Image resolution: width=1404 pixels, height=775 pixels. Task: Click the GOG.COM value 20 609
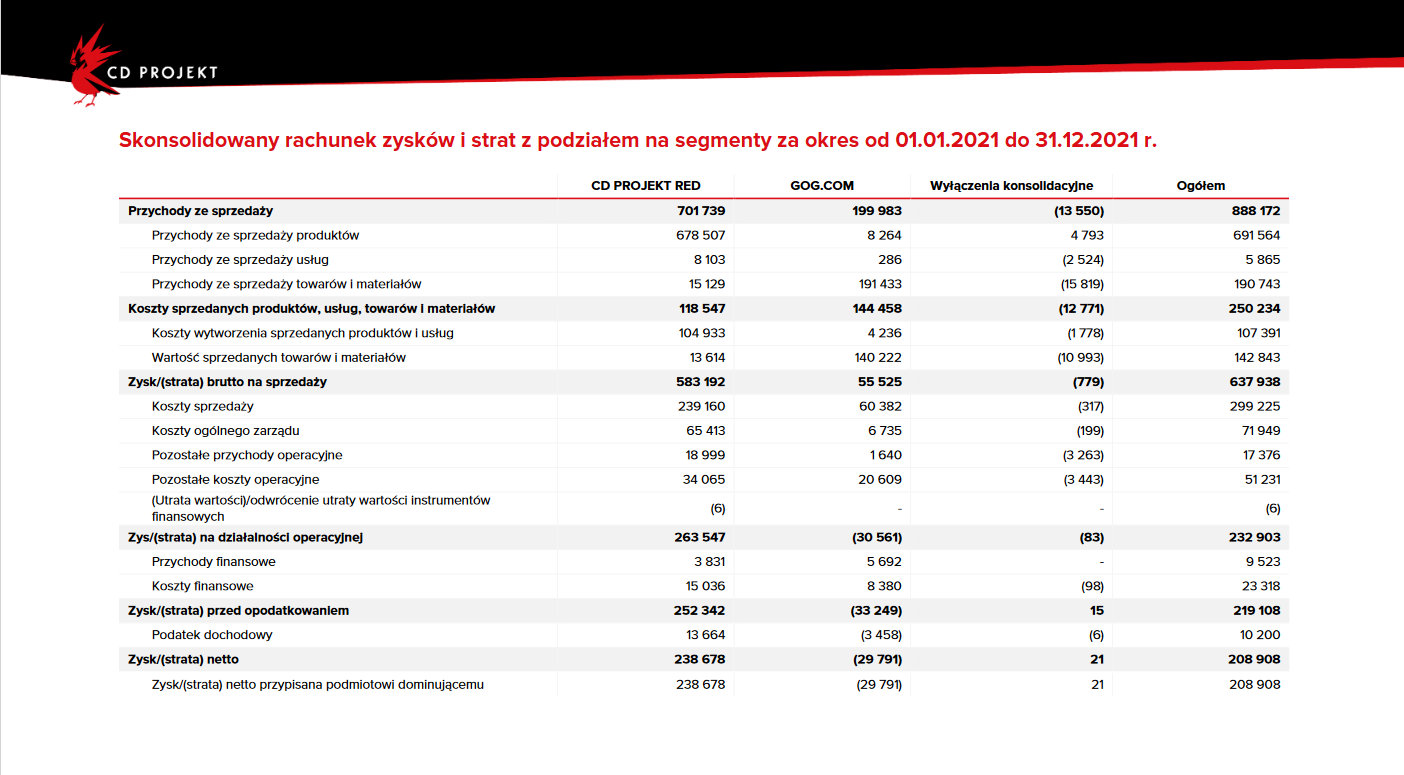tap(879, 479)
